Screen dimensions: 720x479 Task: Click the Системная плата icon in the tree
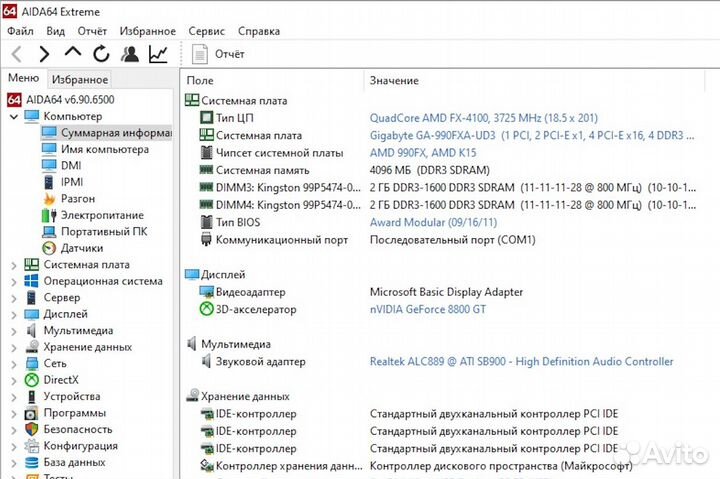coord(31,265)
